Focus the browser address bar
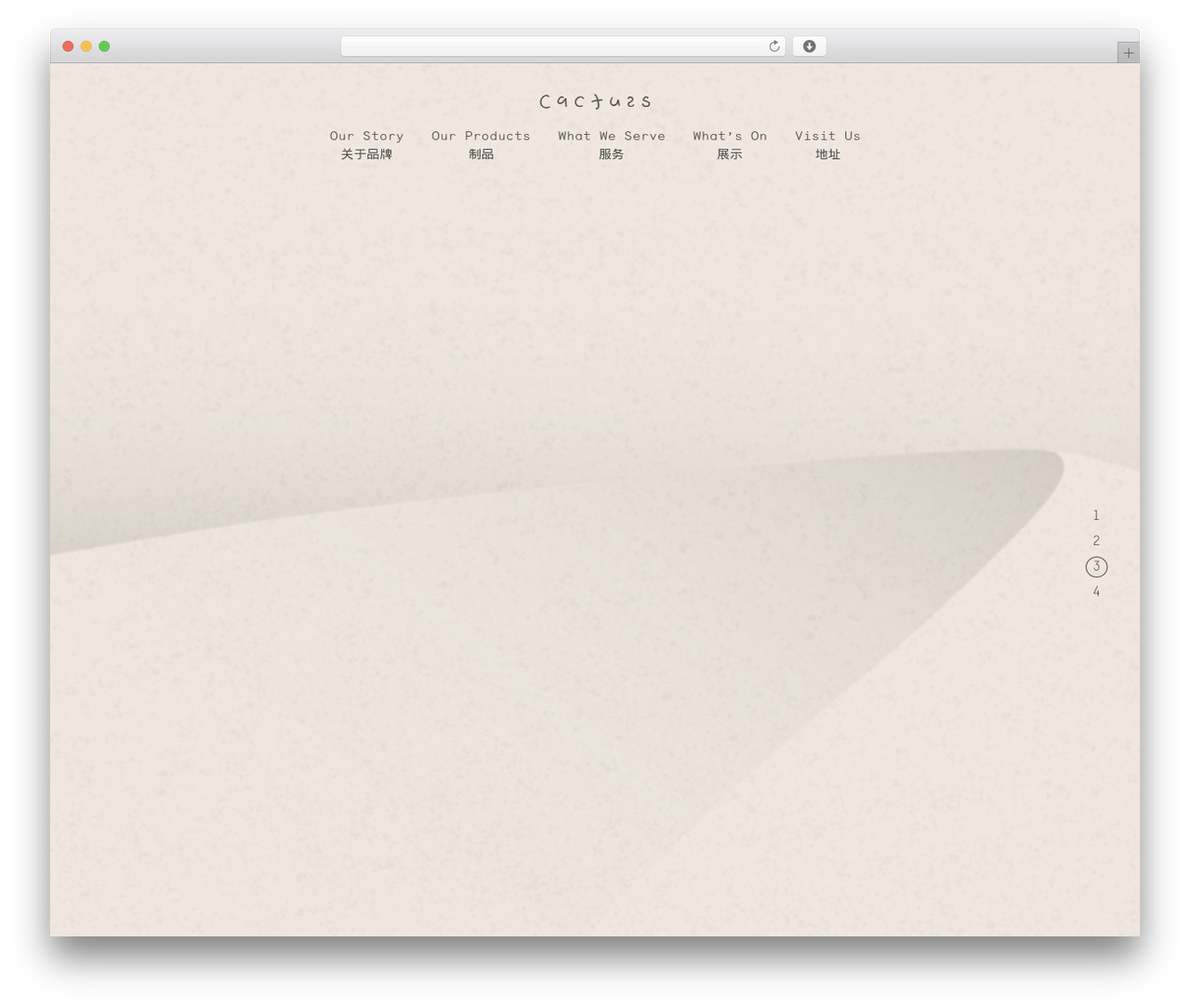The height and width of the screenshot is (1008, 1190). coord(562,46)
